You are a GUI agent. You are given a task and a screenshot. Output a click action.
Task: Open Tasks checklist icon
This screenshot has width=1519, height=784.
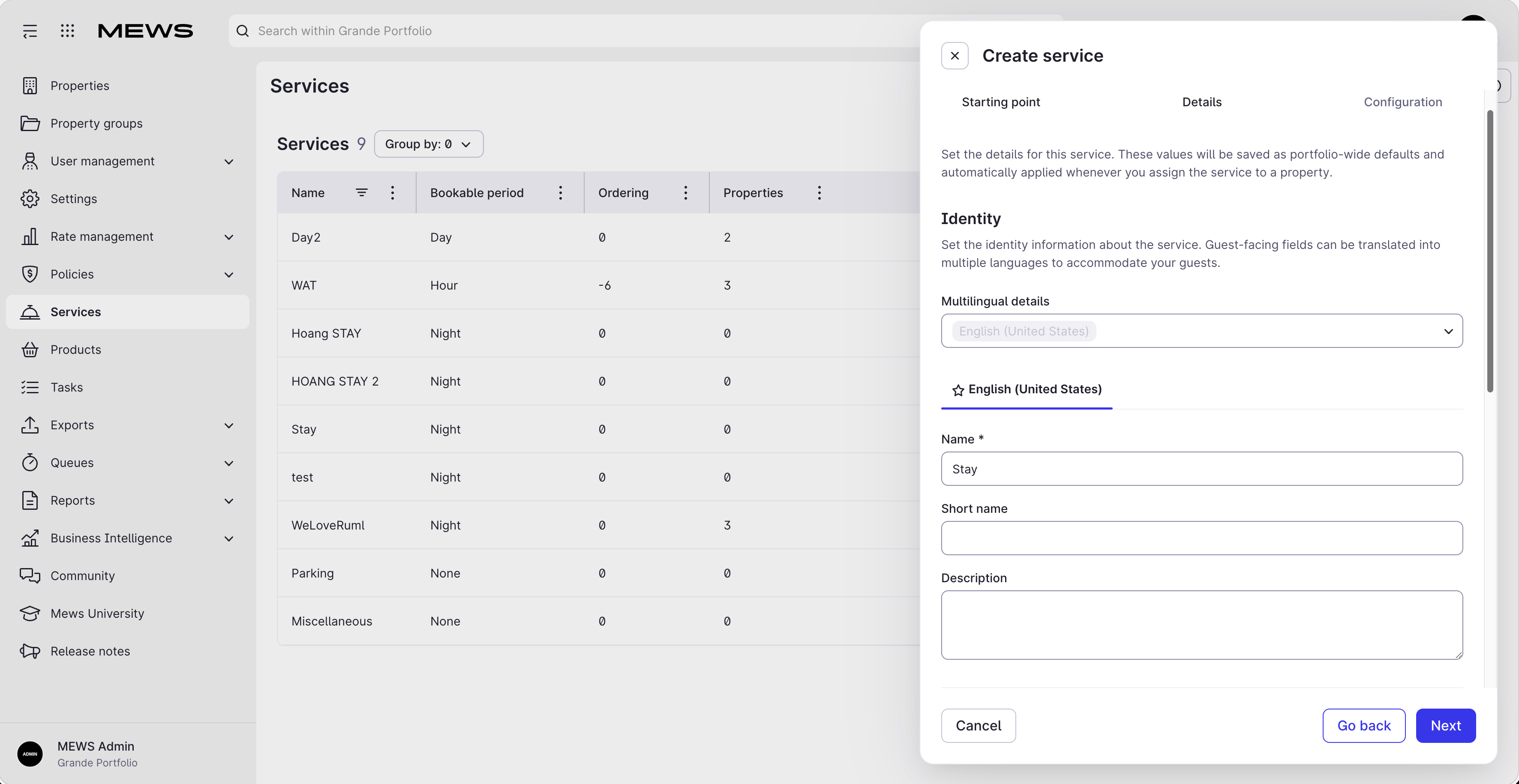[x=30, y=387]
